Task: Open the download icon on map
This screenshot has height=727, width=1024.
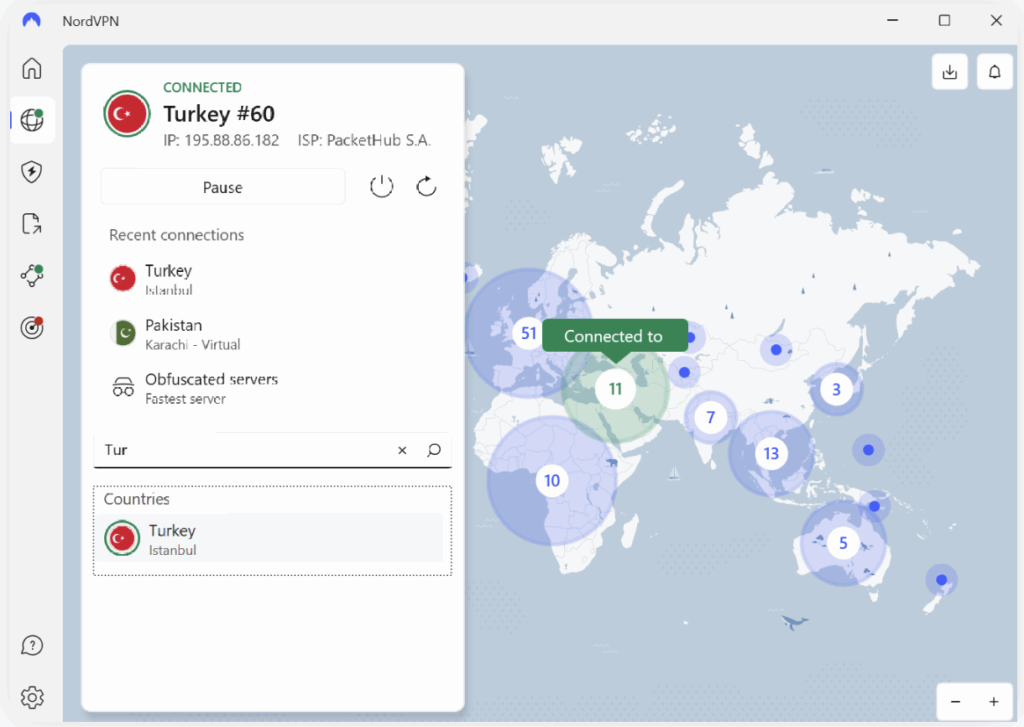Action: 950,72
